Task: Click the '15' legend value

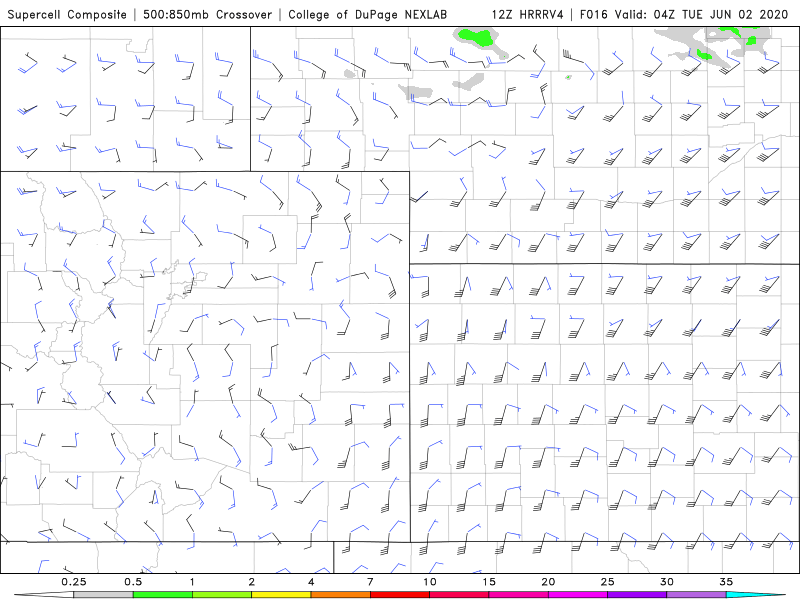Action: 489,582
